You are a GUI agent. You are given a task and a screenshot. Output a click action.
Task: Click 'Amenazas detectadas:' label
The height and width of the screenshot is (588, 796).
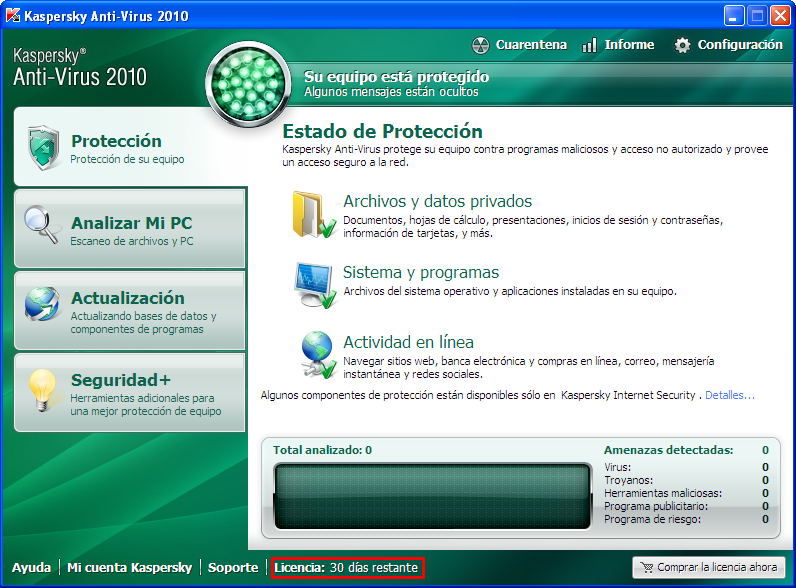pos(668,450)
